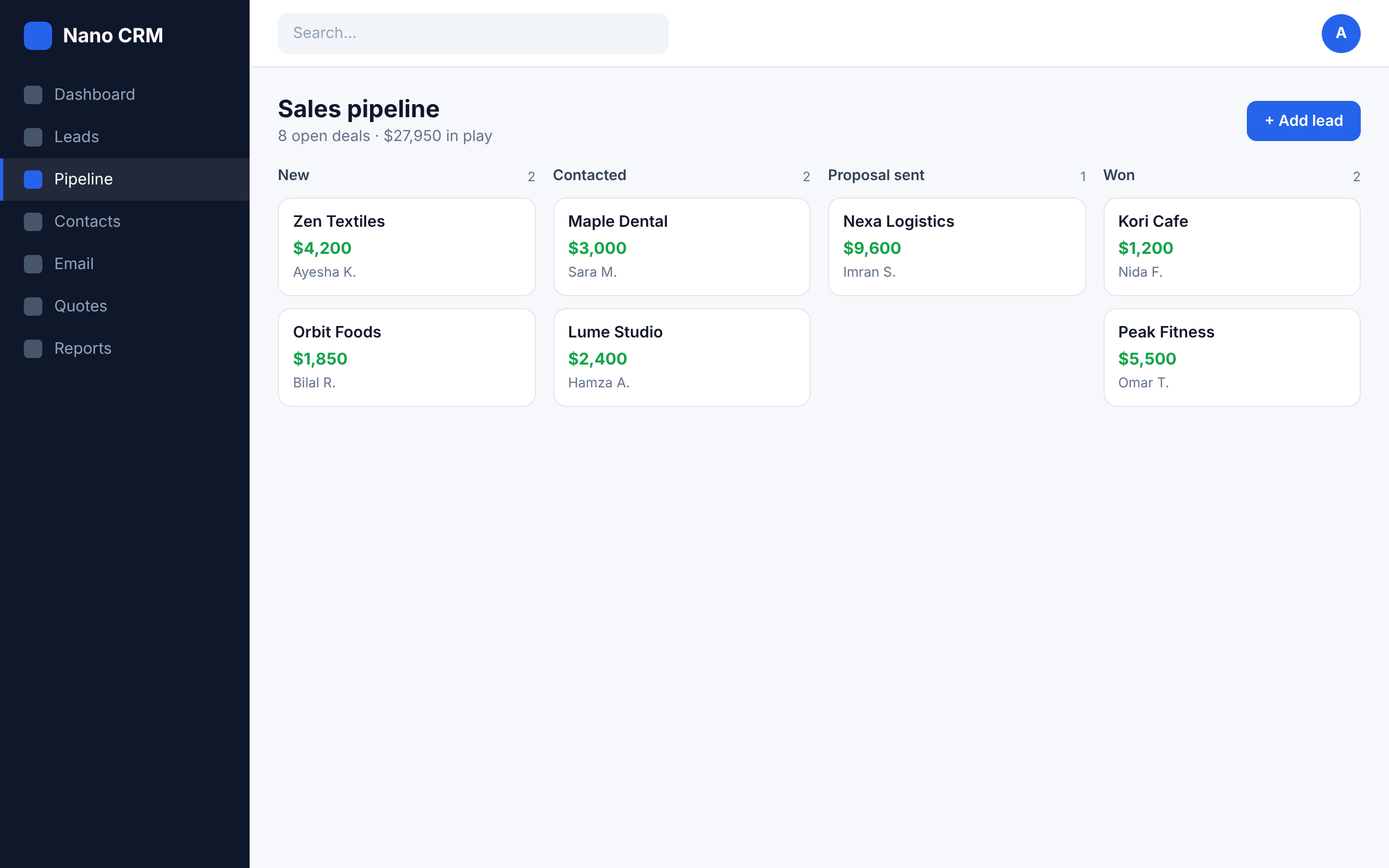Viewport: 1389px width, 868px height.
Task: Select the Contacts menu item
Action: pos(125,221)
